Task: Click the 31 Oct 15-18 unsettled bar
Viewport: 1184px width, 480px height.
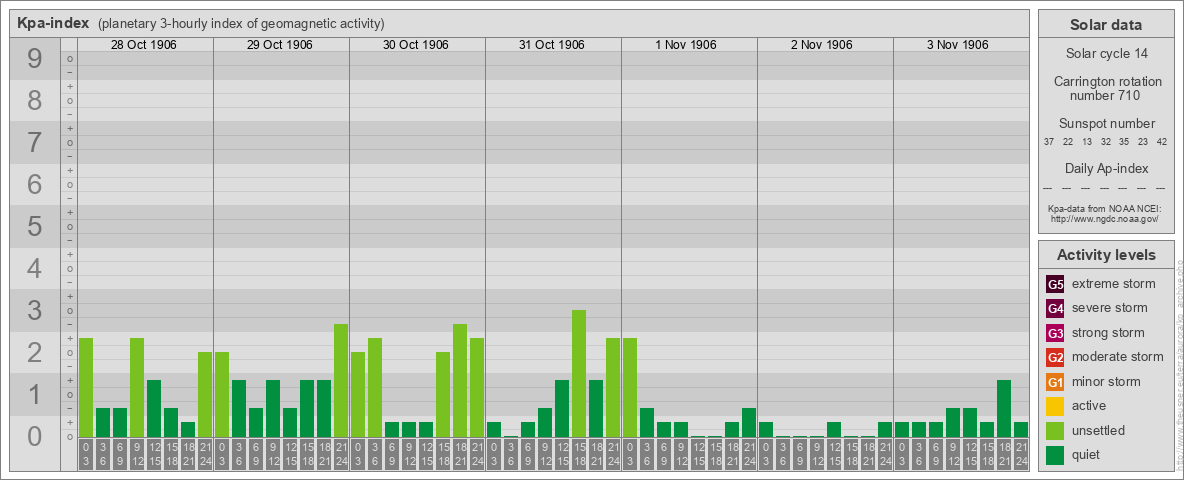Action: pyautogui.click(x=579, y=374)
